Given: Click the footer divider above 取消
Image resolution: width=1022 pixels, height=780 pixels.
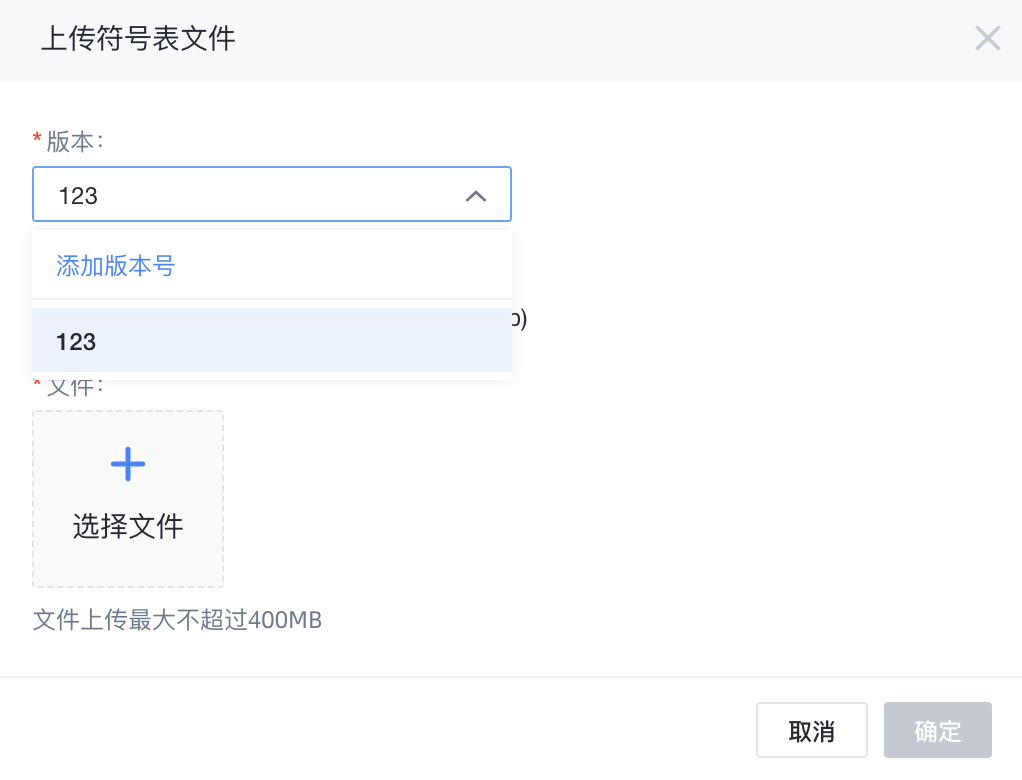Looking at the screenshot, I should click(x=511, y=677).
